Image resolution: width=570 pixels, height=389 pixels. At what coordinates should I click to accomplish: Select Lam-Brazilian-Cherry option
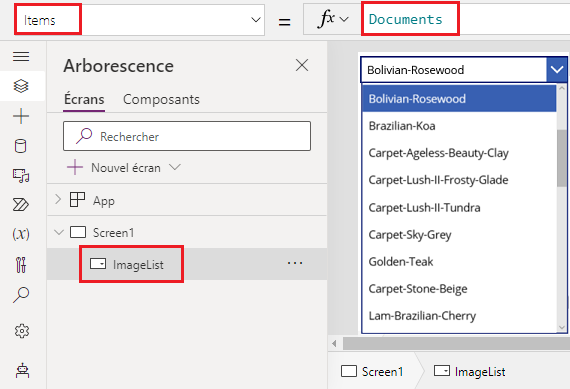(x=459, y=316)
